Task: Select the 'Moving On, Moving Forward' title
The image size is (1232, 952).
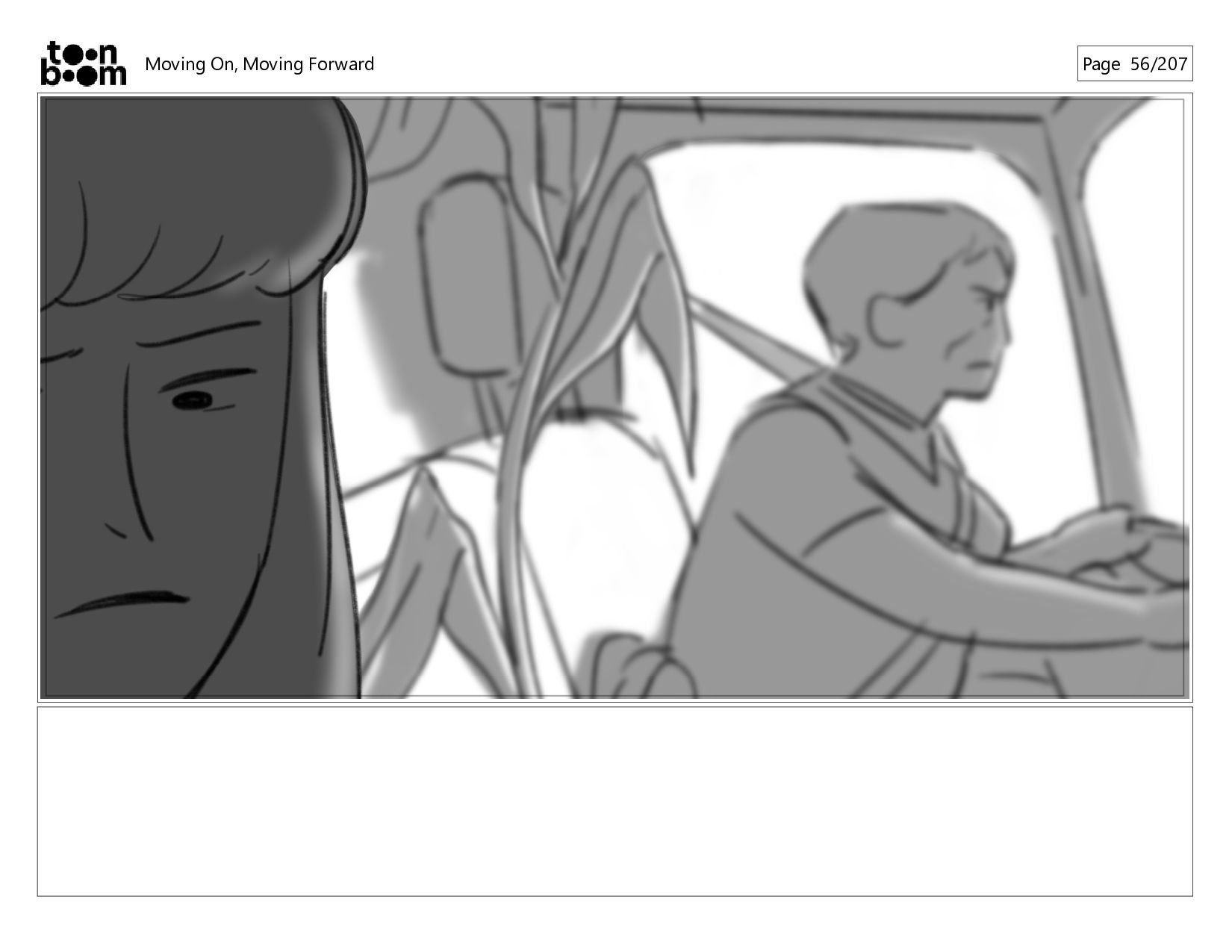Action: pyautogui.click(x=259, y=64)
